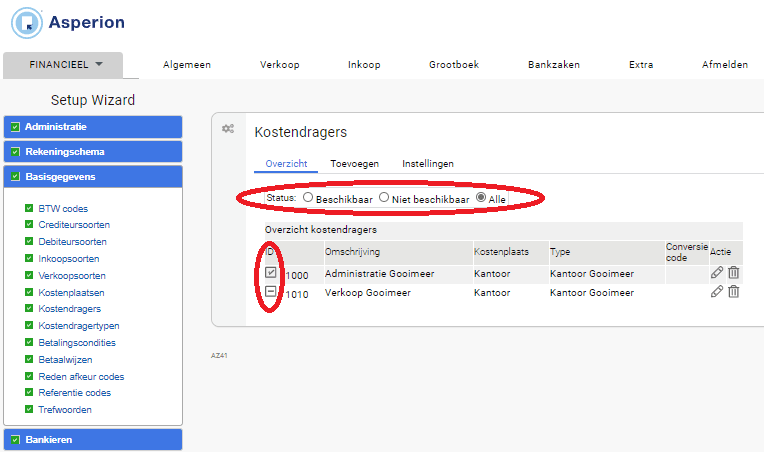Click the green check beside Inkoopsoorten
Viewport: 764px width, 452px height.
[x=29, y=258]
